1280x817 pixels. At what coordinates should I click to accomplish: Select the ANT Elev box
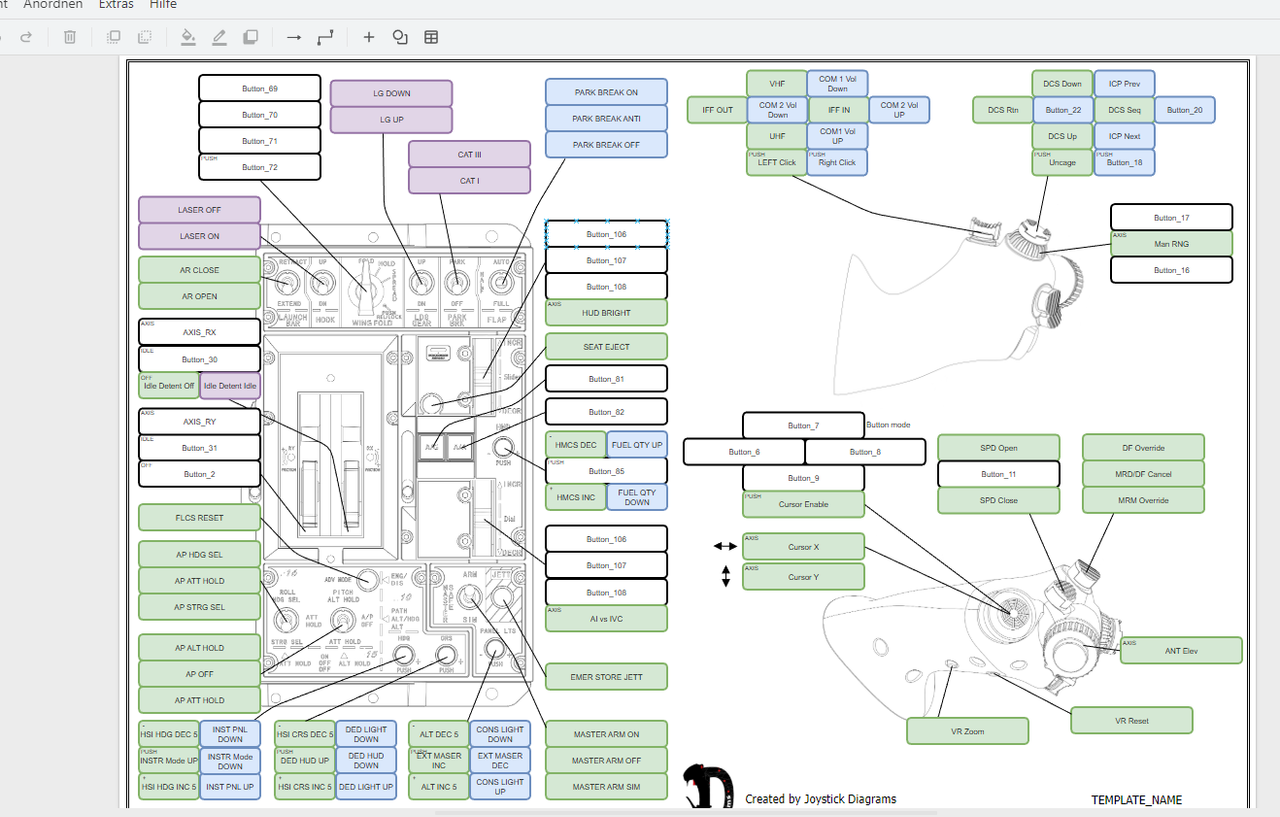[x=1181, y=650]
